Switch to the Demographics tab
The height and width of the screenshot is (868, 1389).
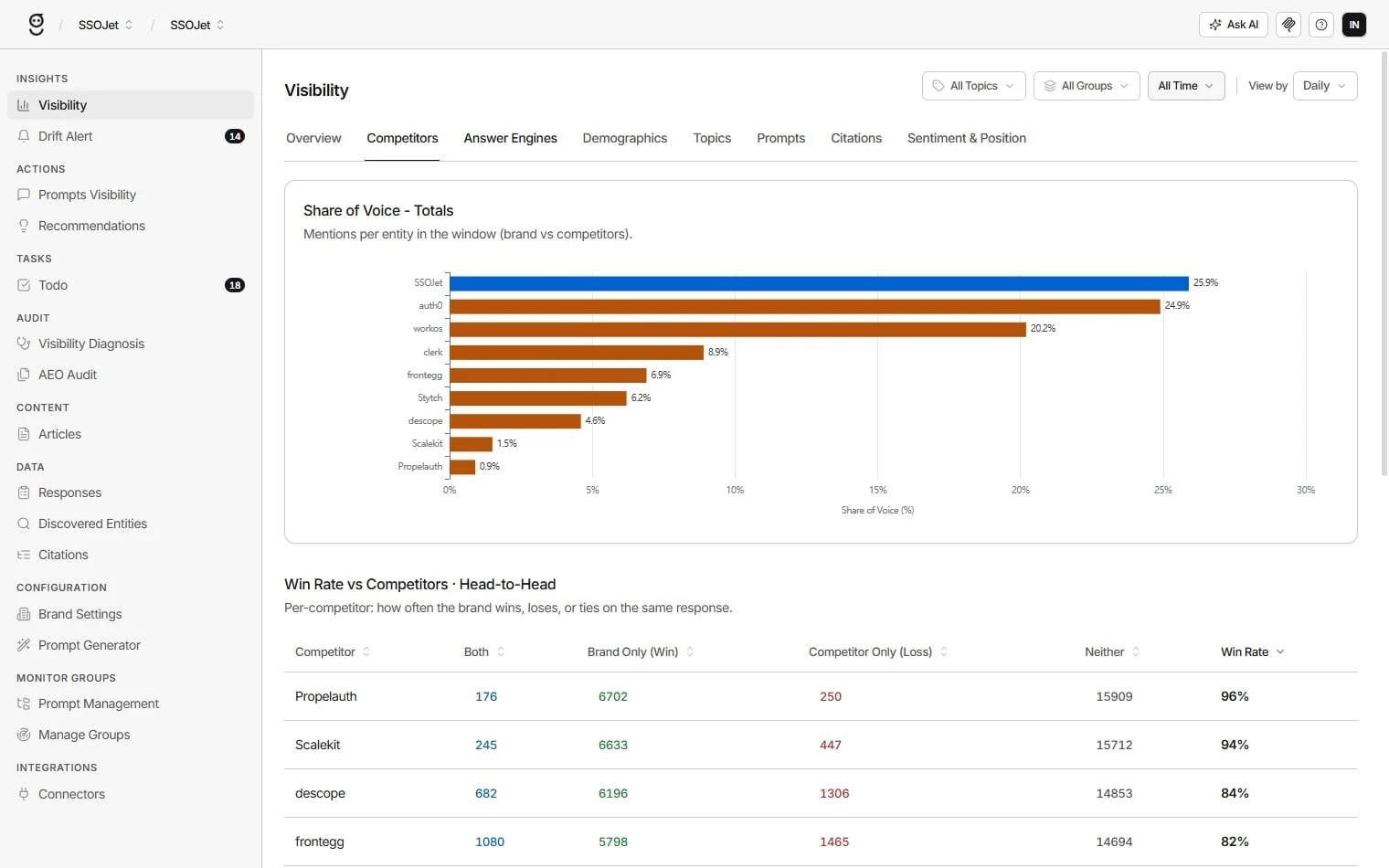point(625,138)
